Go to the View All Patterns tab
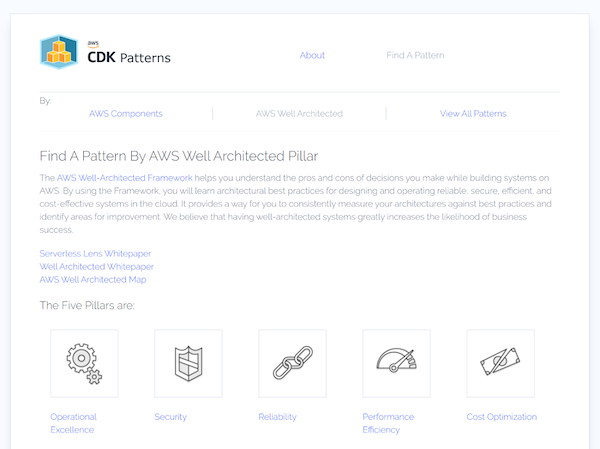Image resolution: width=600 pixels, height=449 pixels. tap(473, 114)
